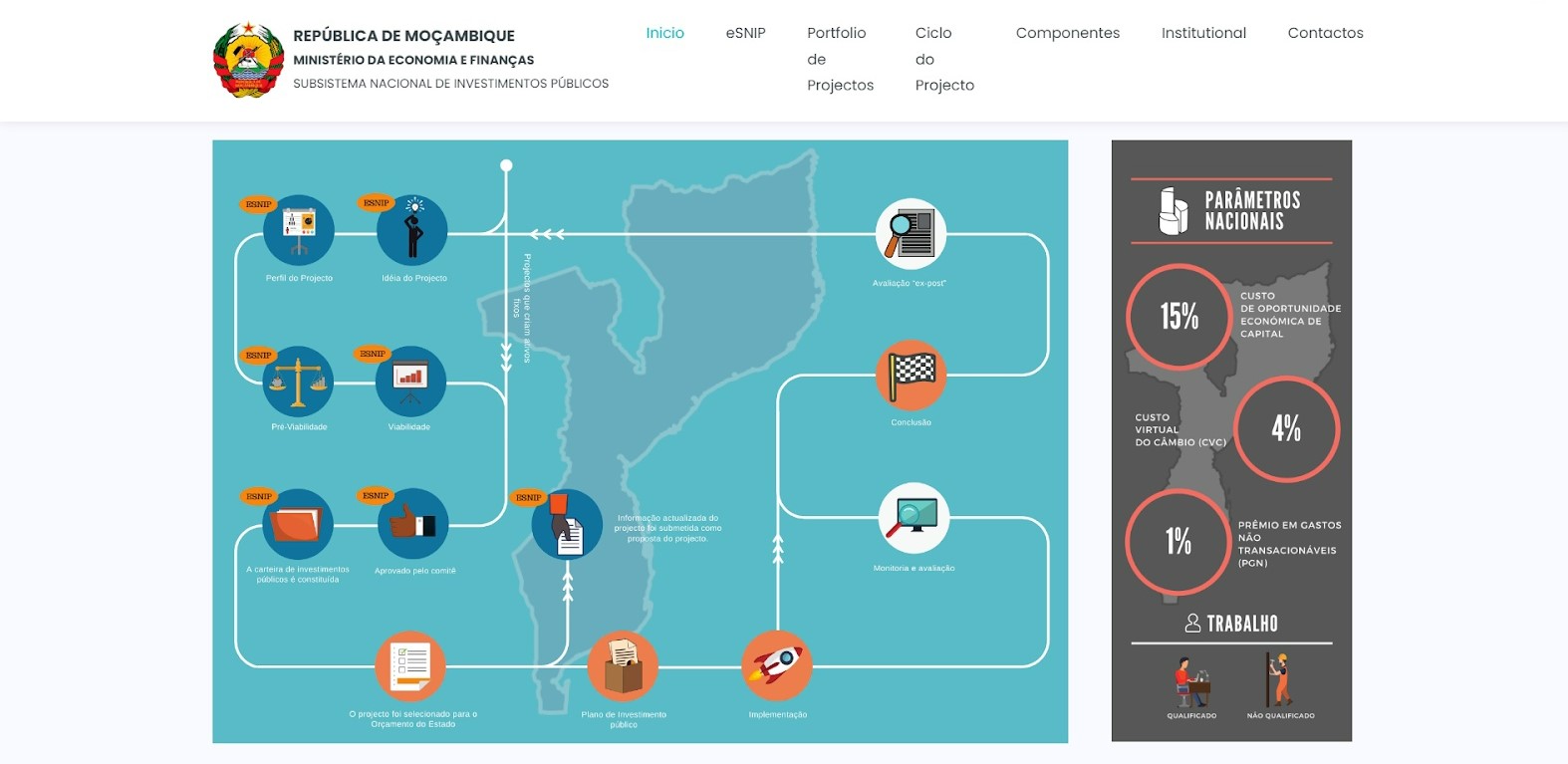Image resolution: width=1568 pixels, height=764 pixels.
Task: Open Portfolio de Projectos menu
Action: coord(840,59)
